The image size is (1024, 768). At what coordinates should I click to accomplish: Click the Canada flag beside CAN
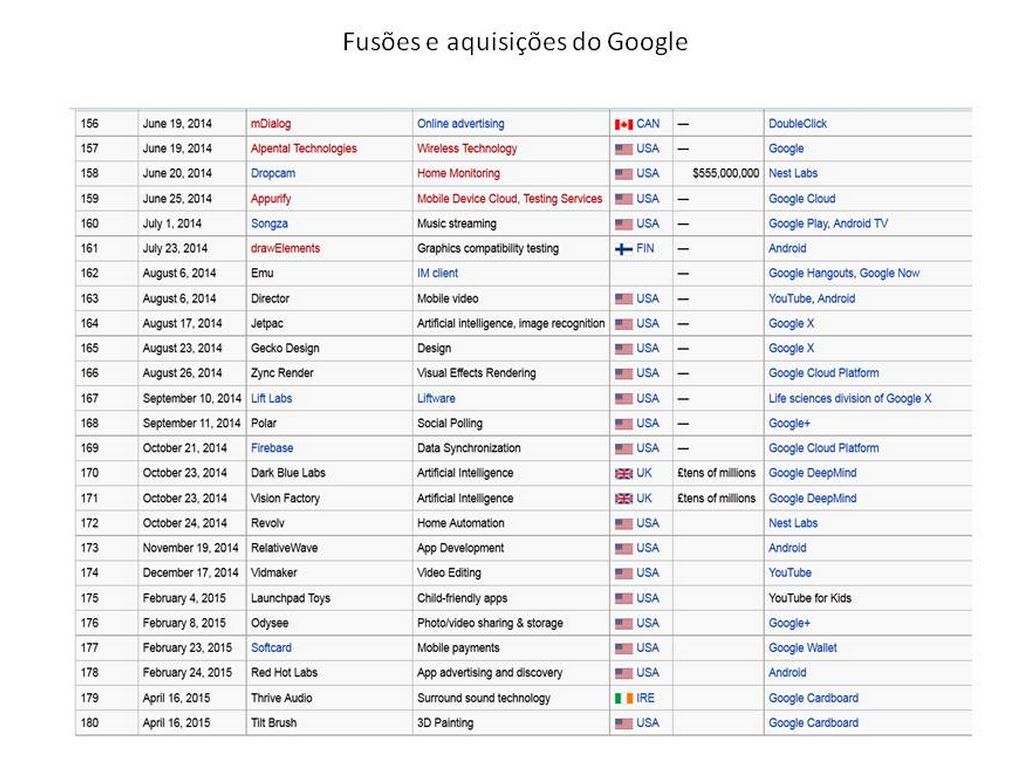(624, 124)
